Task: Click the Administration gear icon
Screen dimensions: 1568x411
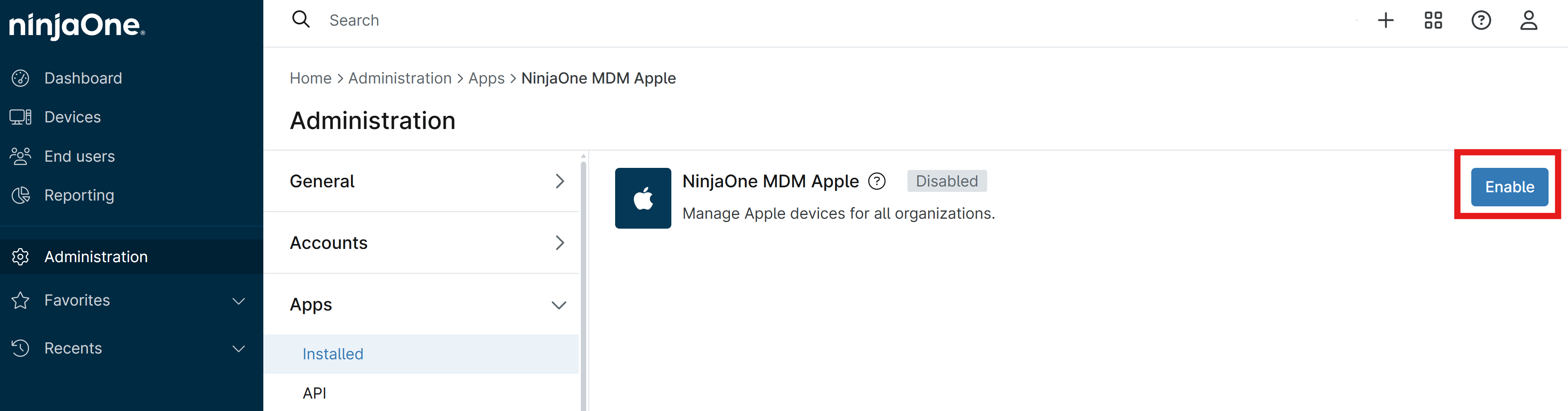Action: tap(20, 256)
